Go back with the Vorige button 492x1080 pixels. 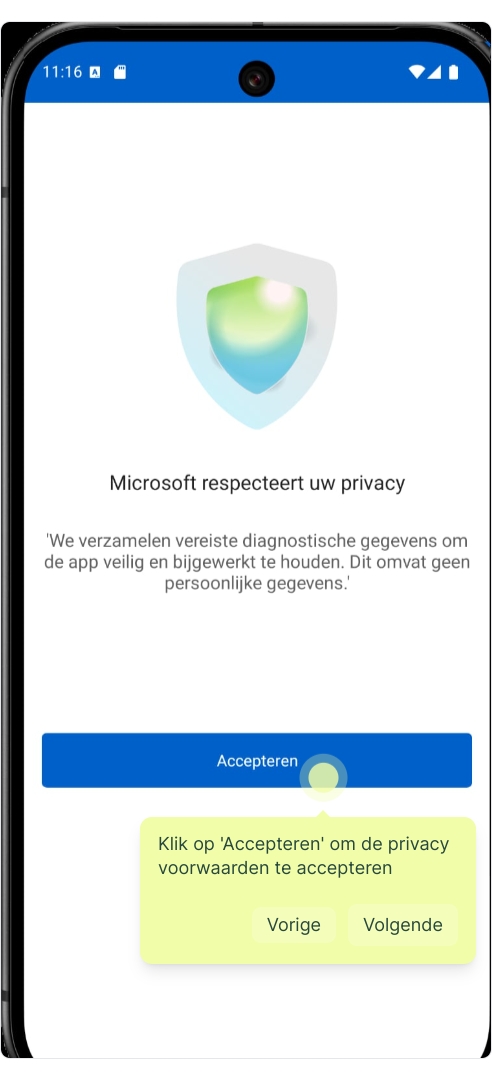pyautogui.click(x=294, y=924)
